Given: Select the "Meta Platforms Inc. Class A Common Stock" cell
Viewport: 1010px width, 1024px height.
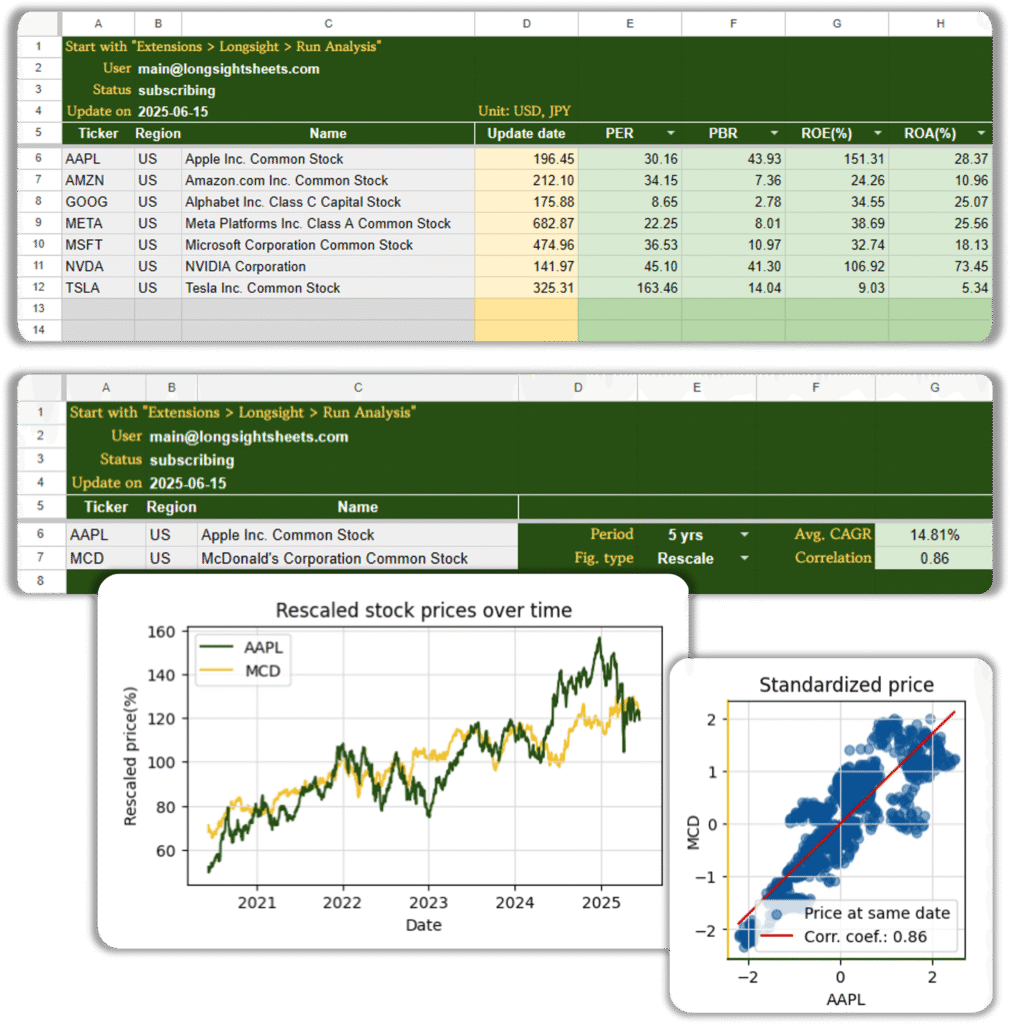Looking at the screenshot, I should pos(328,223).
